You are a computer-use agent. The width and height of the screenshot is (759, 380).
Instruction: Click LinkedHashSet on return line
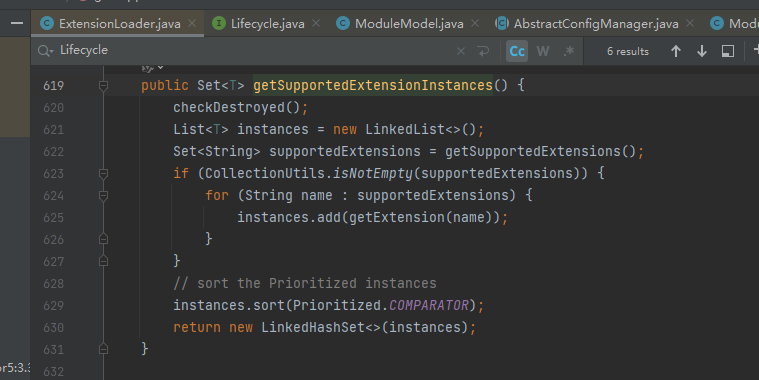coord(313,327)
